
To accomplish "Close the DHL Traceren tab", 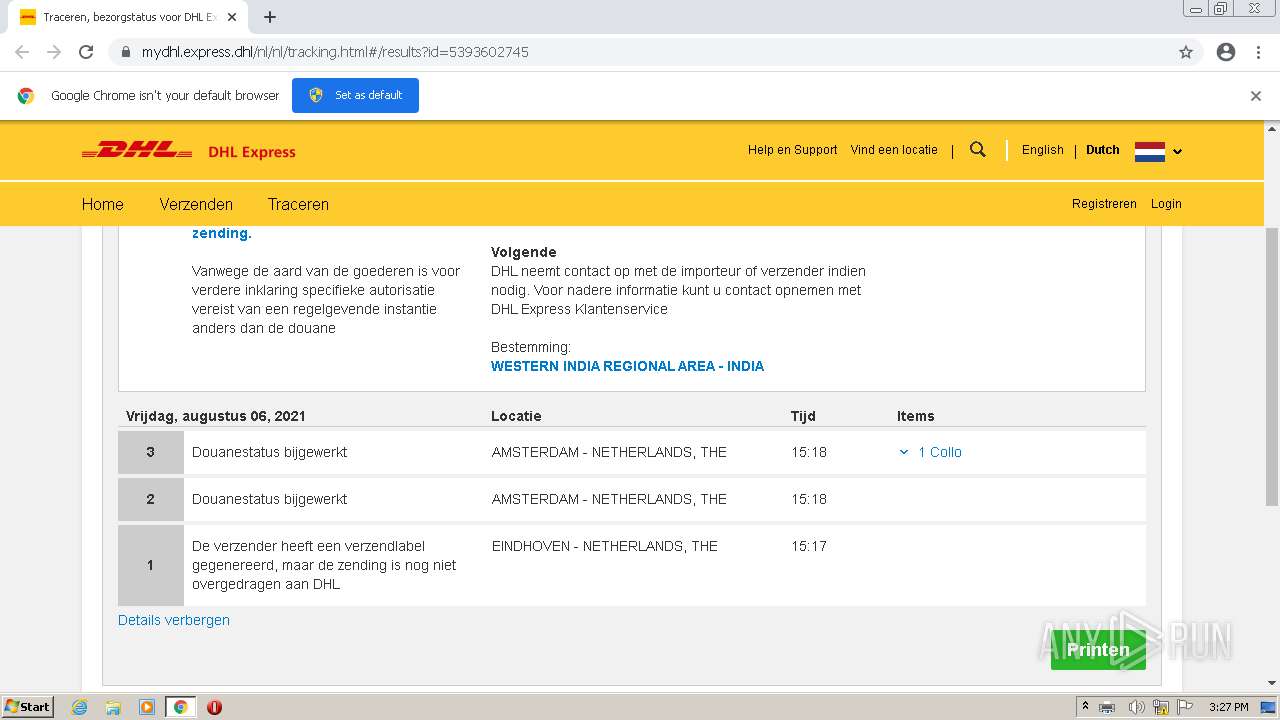I will [x=232, y=17].
